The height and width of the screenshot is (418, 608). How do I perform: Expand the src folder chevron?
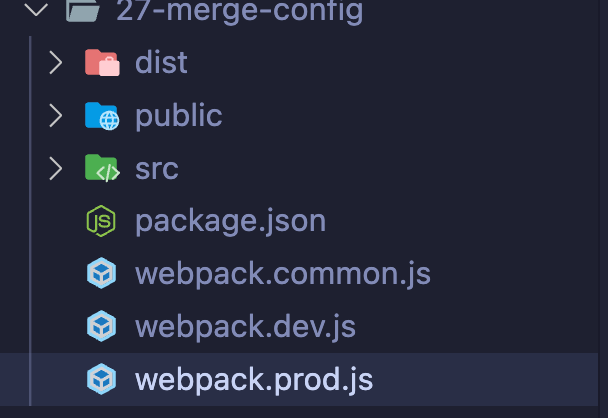pos(56,169)
